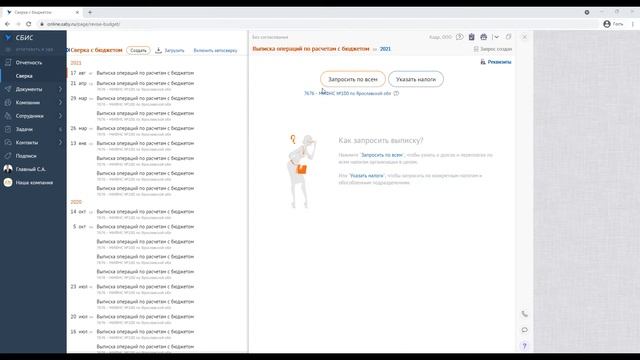Open a new browser tab with plus
The height and width of the screenshot is (360, 640).
click(x=90, y=12)
